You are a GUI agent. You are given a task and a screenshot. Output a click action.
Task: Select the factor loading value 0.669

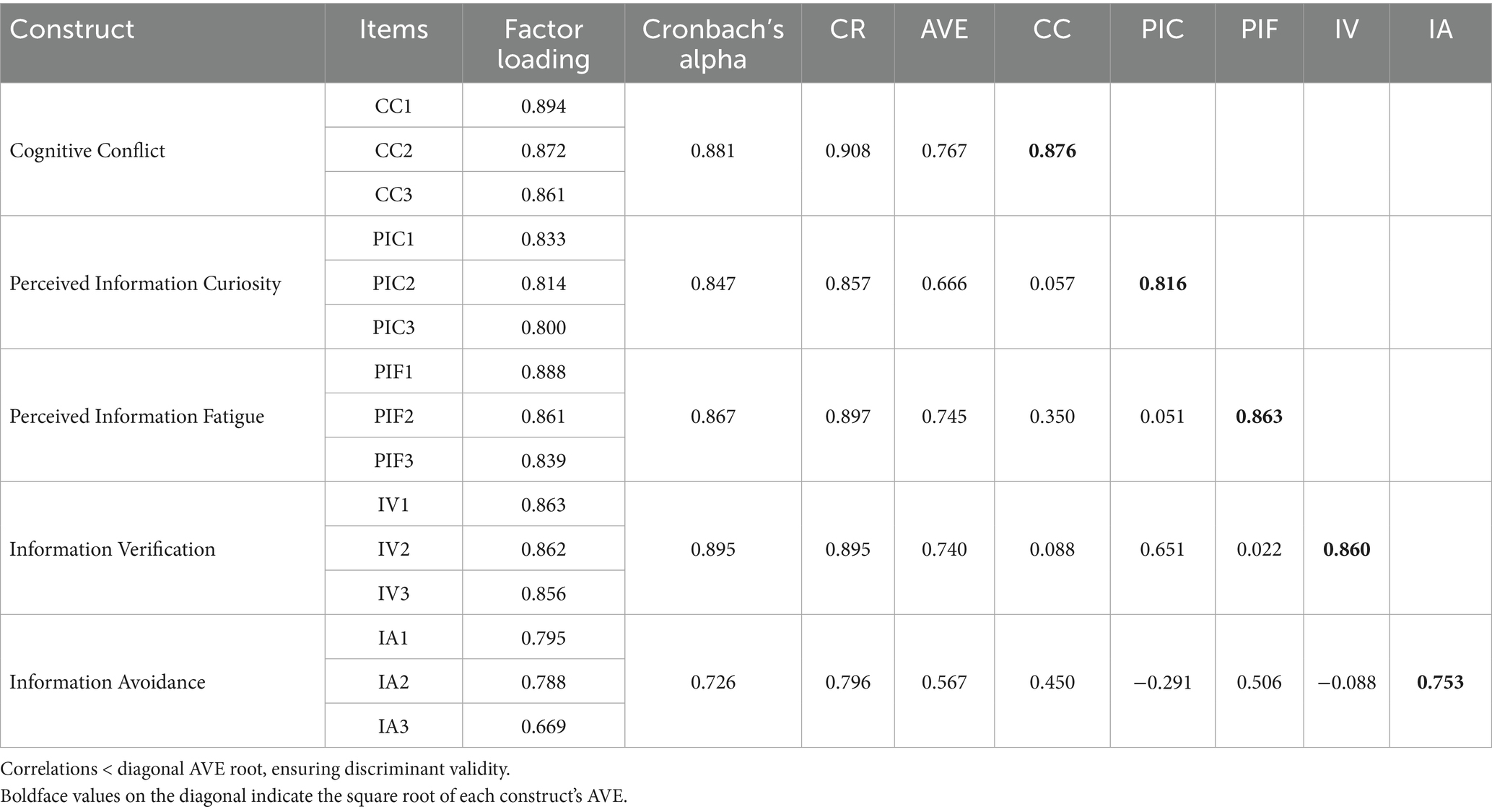click(543, 726)
